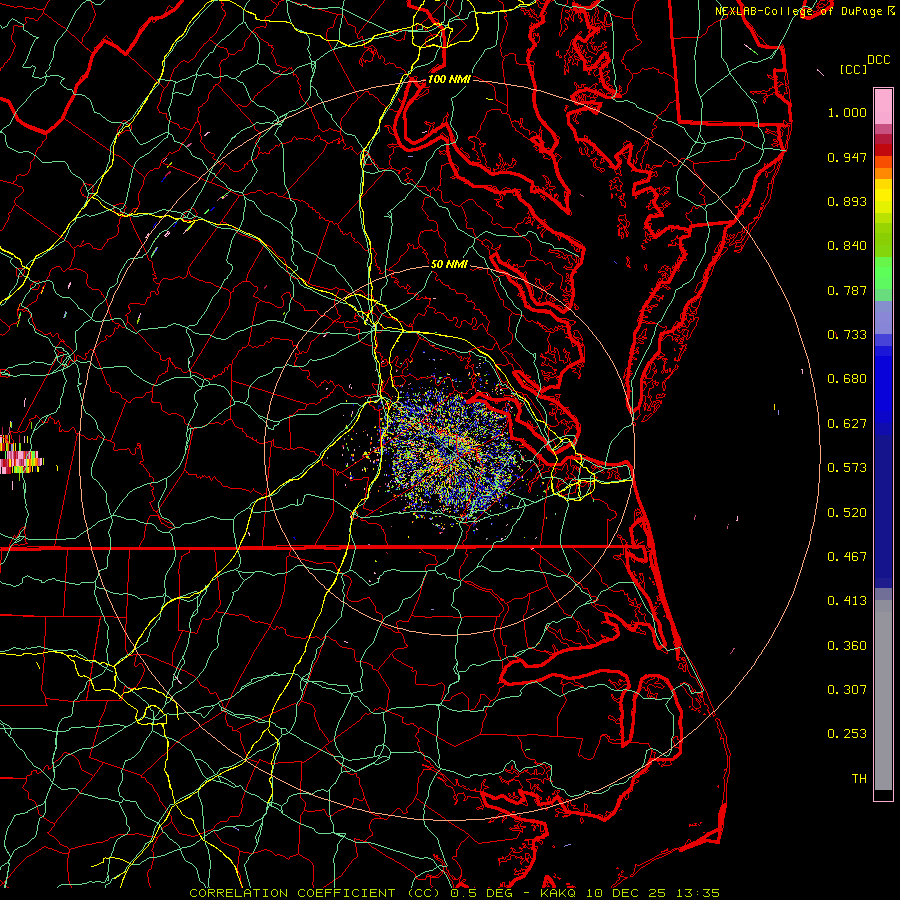
Task: Click the Correlation Coefficient KAKQ caption
Action: coord(454,893)
